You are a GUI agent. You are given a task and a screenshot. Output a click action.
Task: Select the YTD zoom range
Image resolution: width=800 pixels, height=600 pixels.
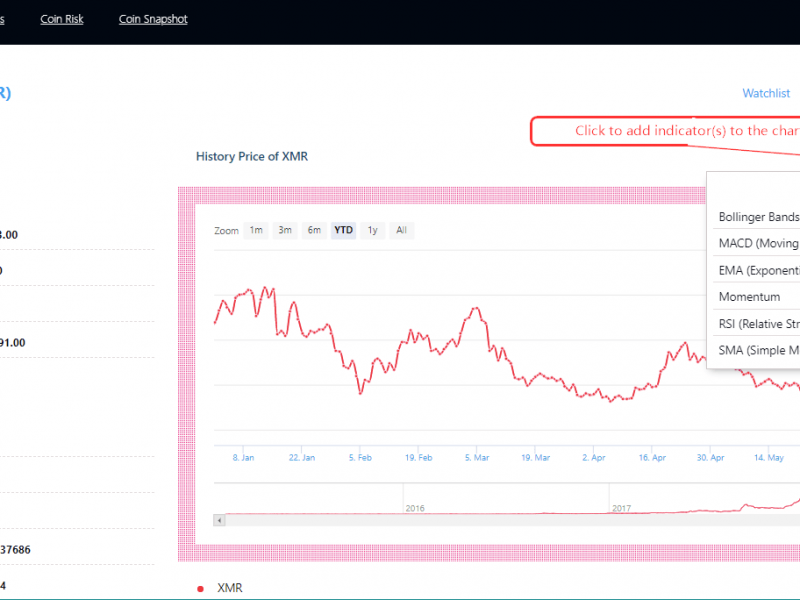tap(343, 230)
